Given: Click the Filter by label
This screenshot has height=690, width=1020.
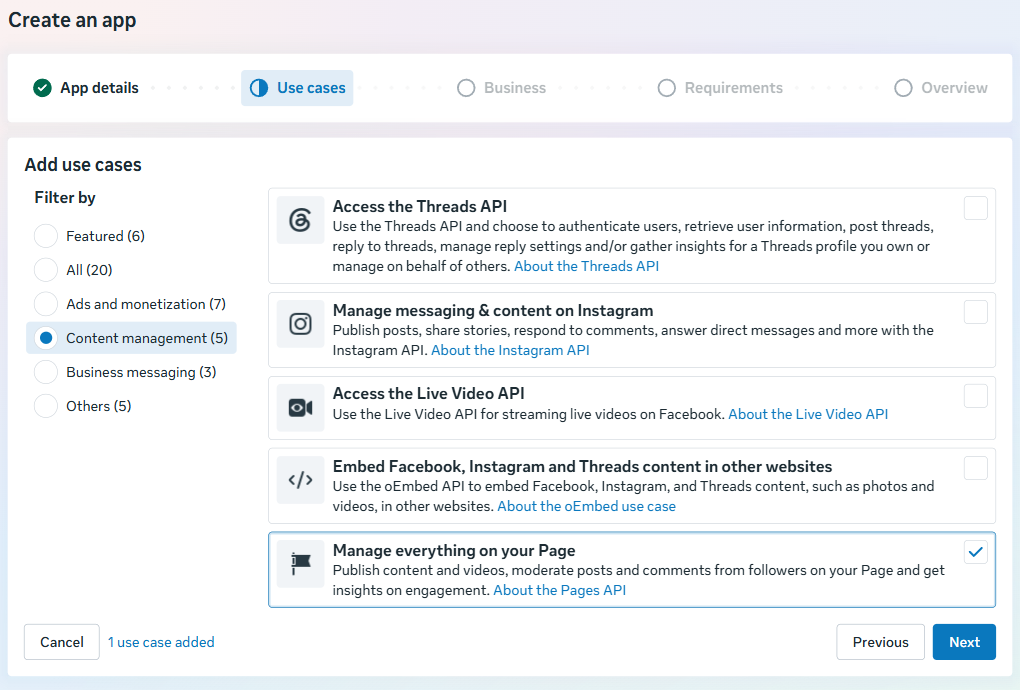Looking at the screenshot, I should tap(65, 198).
